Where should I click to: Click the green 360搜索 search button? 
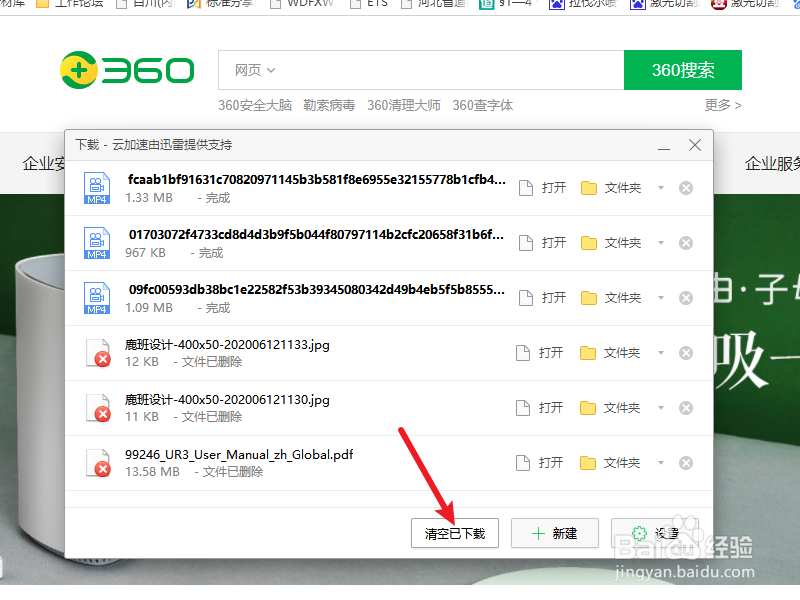click(682, 70)
